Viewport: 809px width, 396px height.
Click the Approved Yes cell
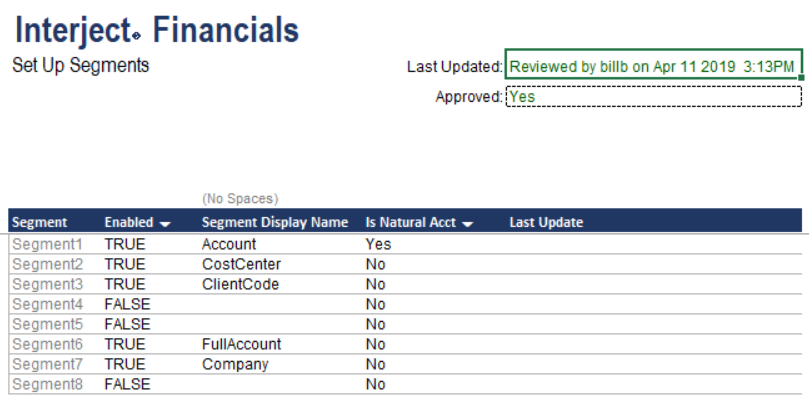tap(653, 96)
